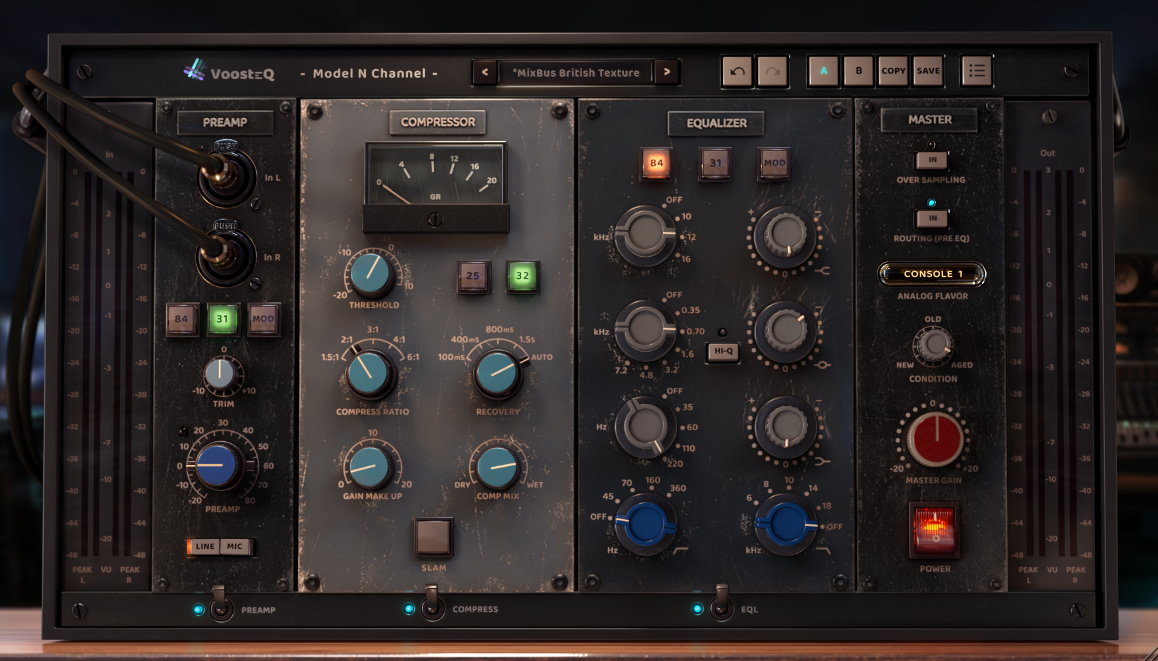Screen dimensions: 1158x661
Task: Switch to setting B for comparison
Action: (857, 70)
